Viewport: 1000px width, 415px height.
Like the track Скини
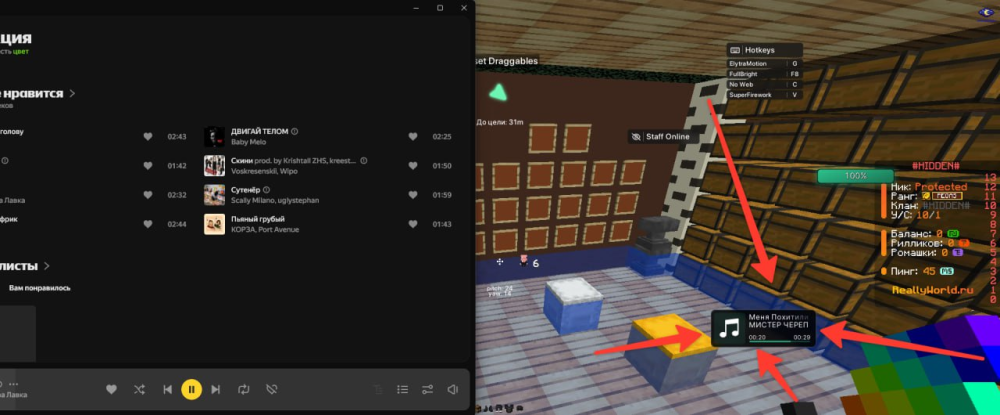click(x=413, y=166)
